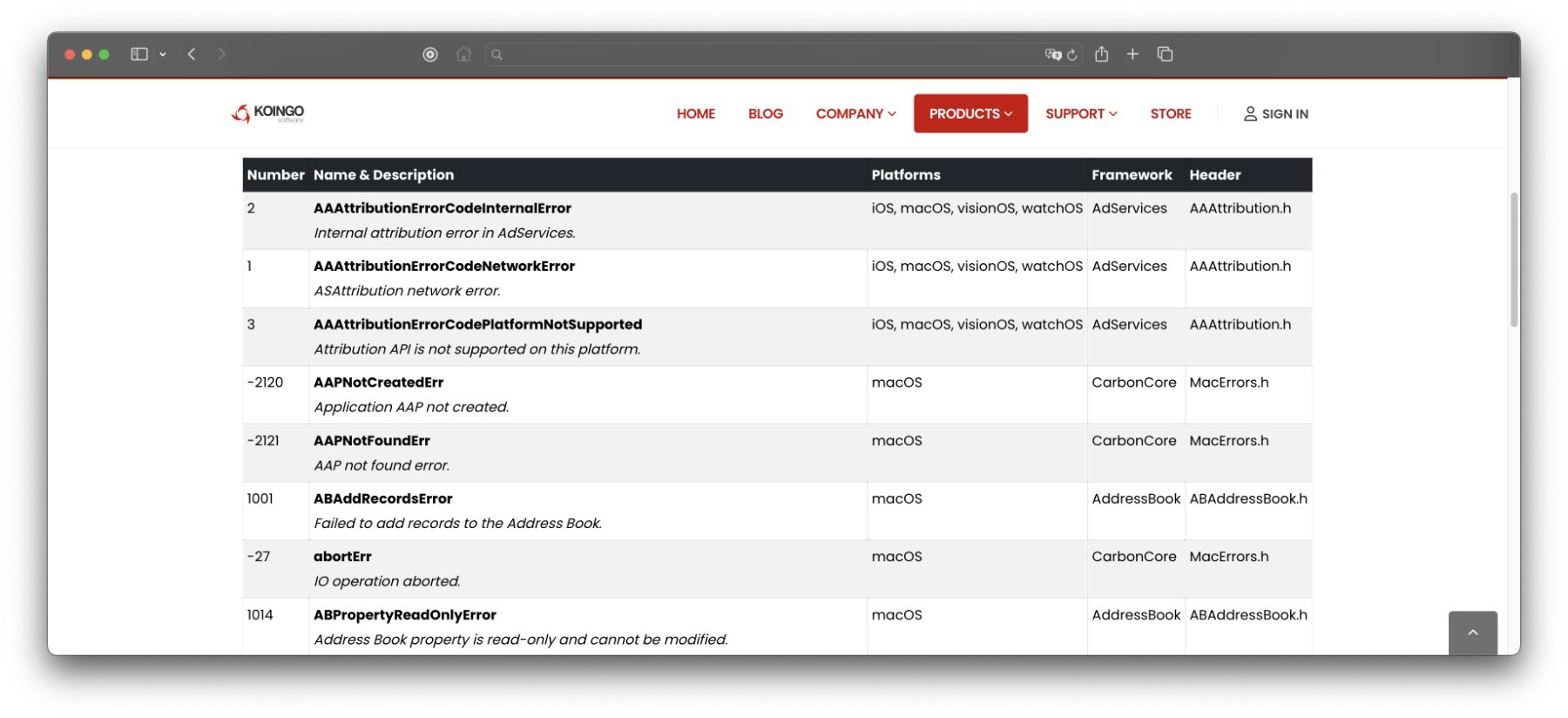The width and height of the screenshot is (1568, 718).
Task: Open sidebar options dropdown chevron
Action: point(163,54)
